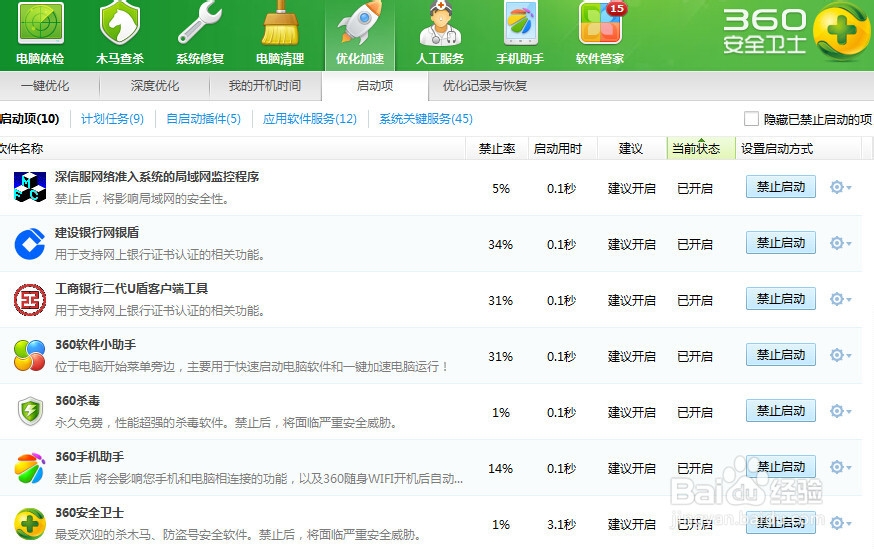Select the 启动项 tab
874x549 pixels.
[x=375, y=86]
